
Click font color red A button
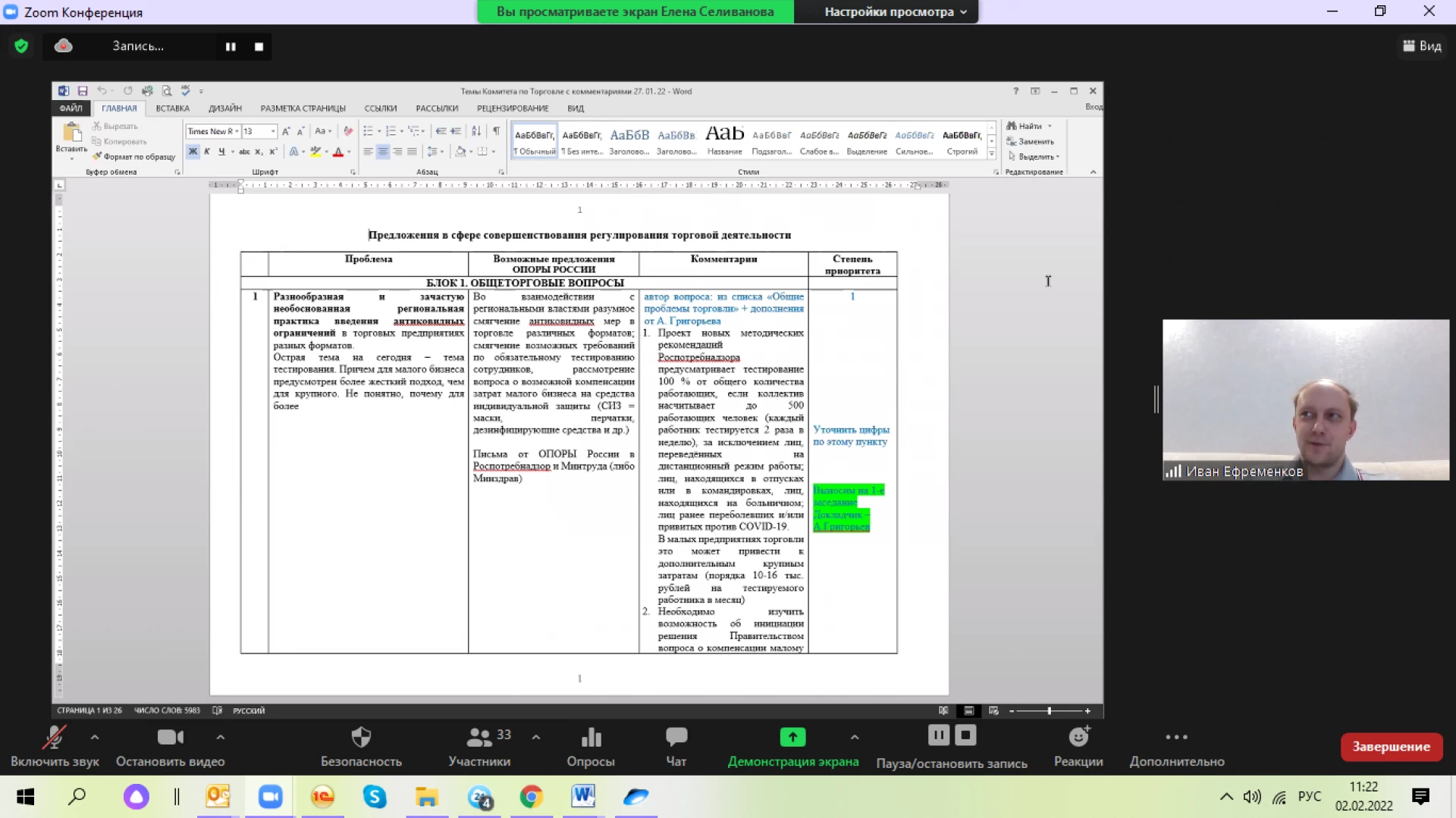338,152
